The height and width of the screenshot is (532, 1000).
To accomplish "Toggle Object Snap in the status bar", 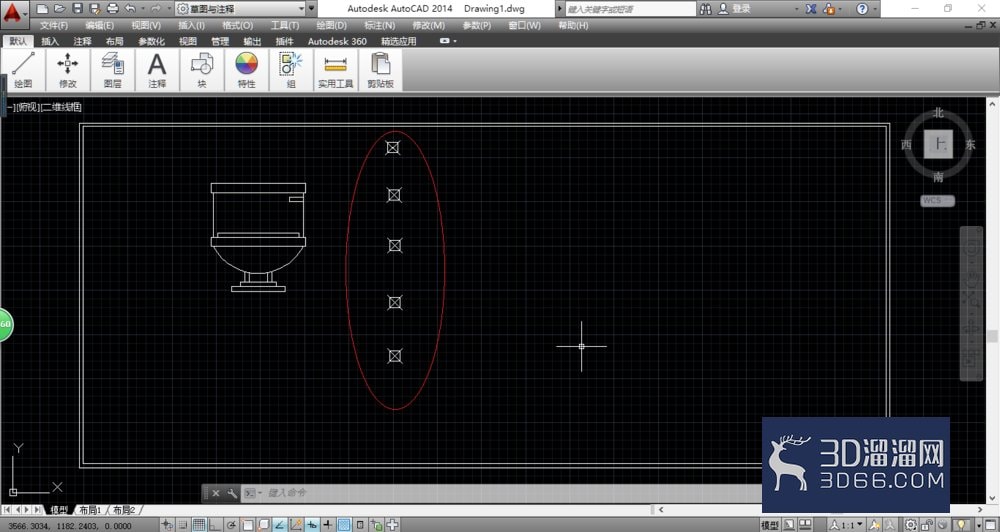I will 247,525.
